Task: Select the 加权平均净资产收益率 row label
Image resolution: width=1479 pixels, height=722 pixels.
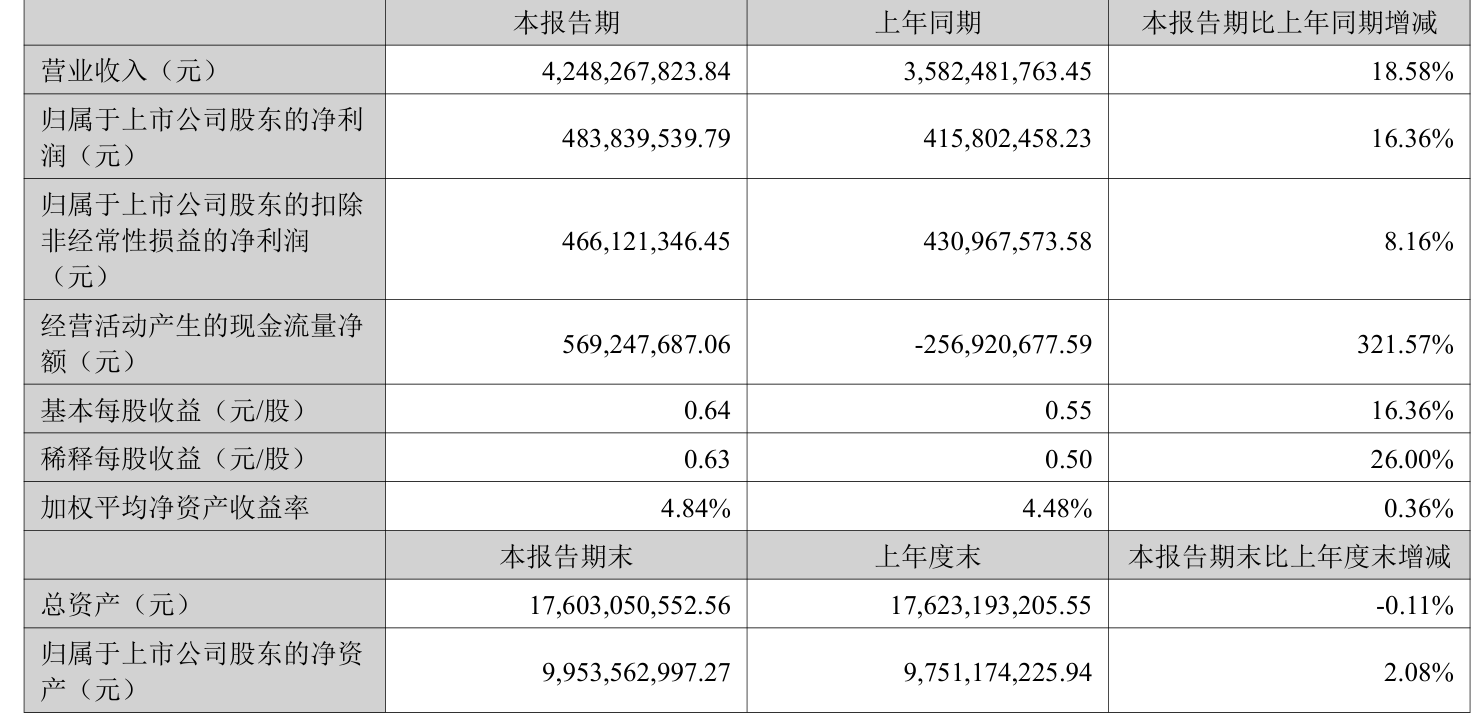Action: click(175, 509)
